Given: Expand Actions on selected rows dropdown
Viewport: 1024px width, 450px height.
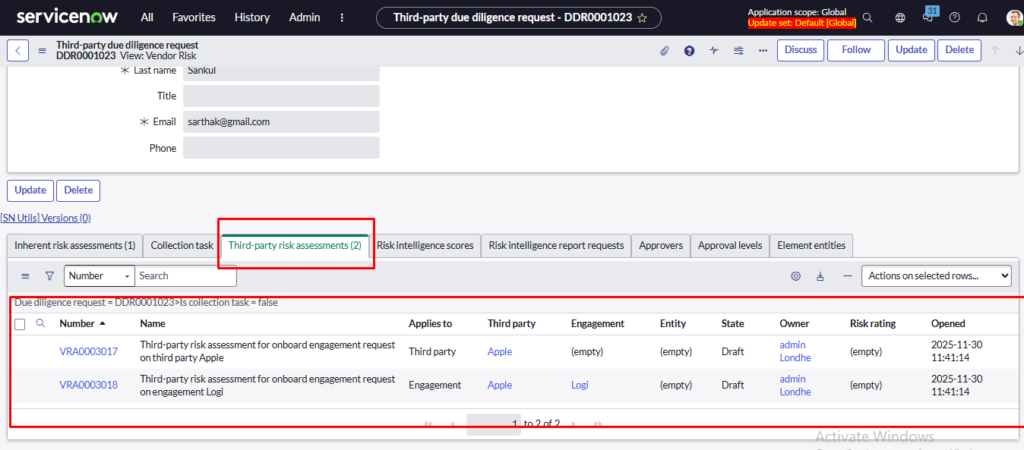Looking at the screenshot, I should pos(936,276).
